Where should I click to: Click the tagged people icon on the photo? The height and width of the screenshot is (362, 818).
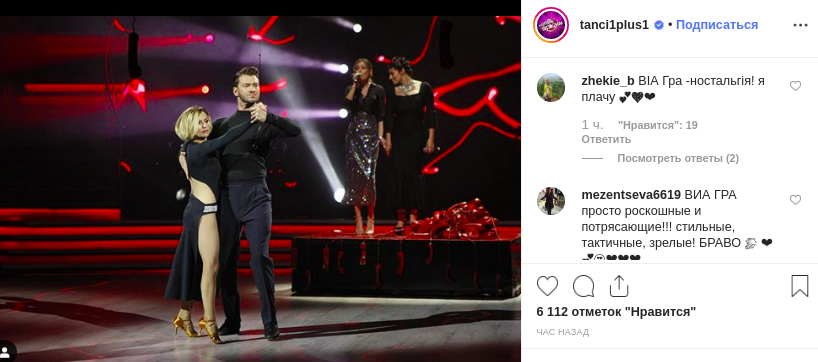7,351
